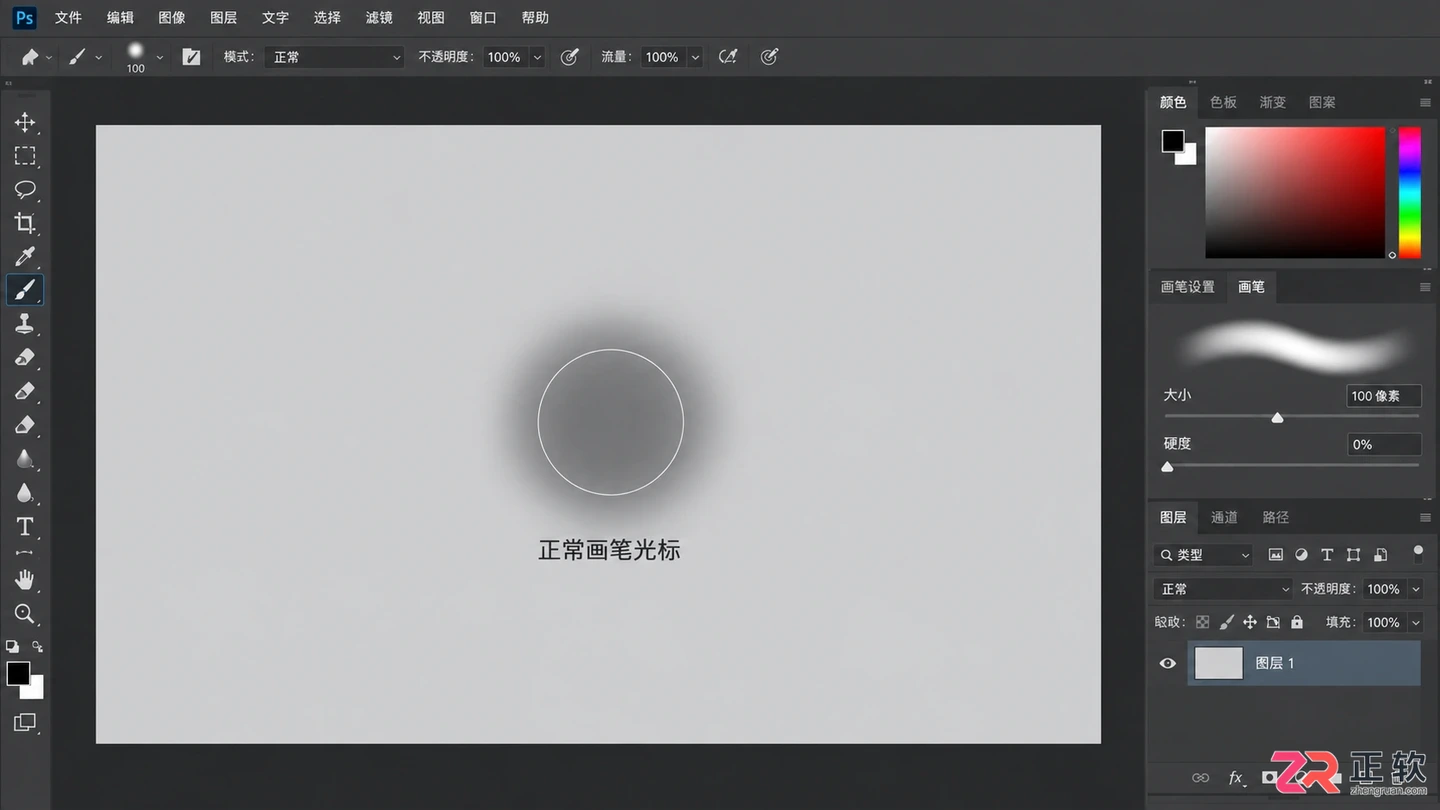The image size is (1440, 810).
Task: Switch to the 画笔设置 tab
Action: coord(1187,287)
